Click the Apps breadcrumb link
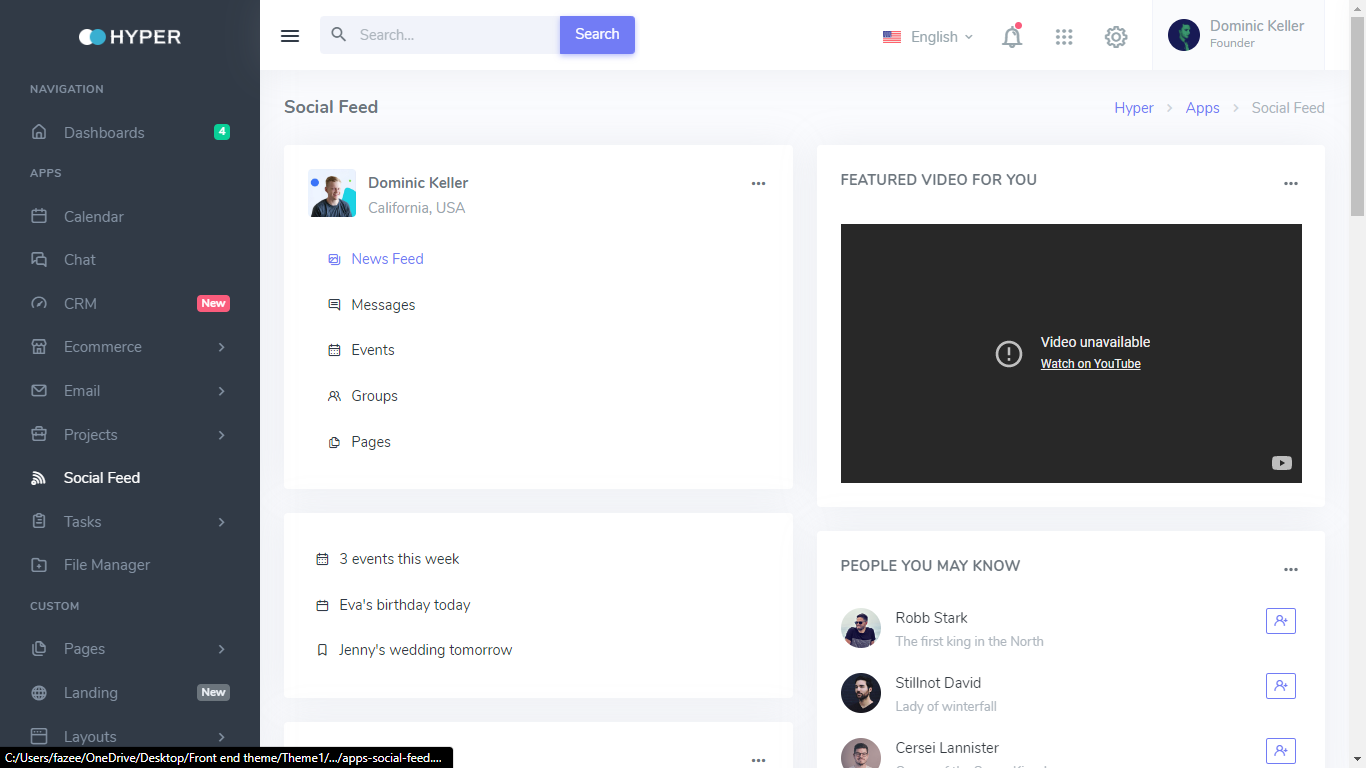 click(1202, 108)
